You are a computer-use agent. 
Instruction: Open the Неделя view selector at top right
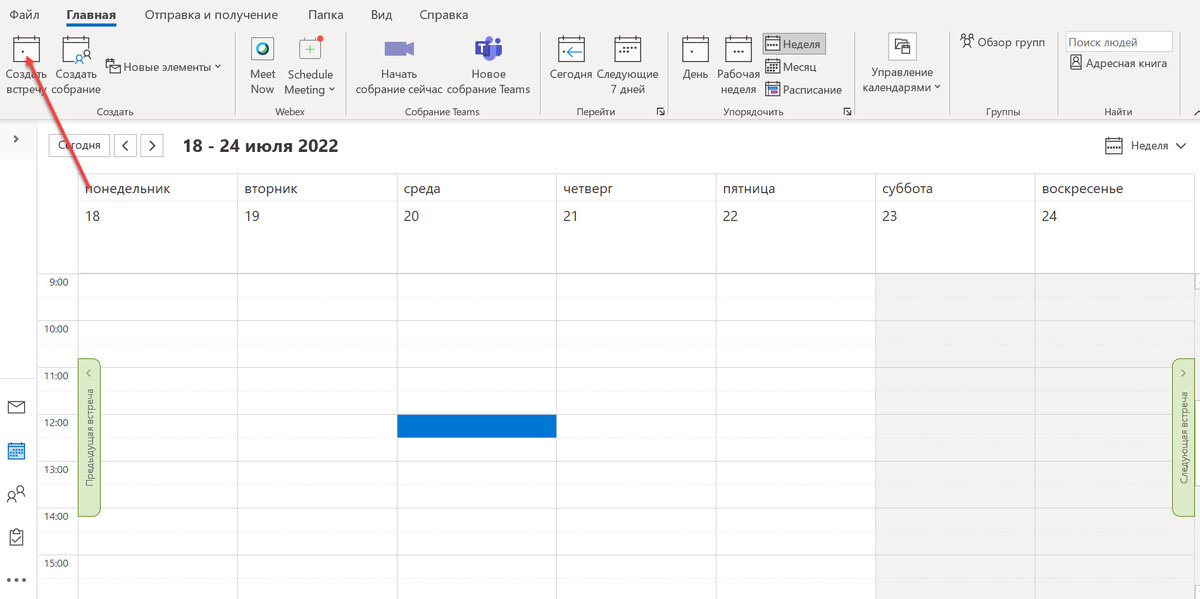click(1145, 145)
